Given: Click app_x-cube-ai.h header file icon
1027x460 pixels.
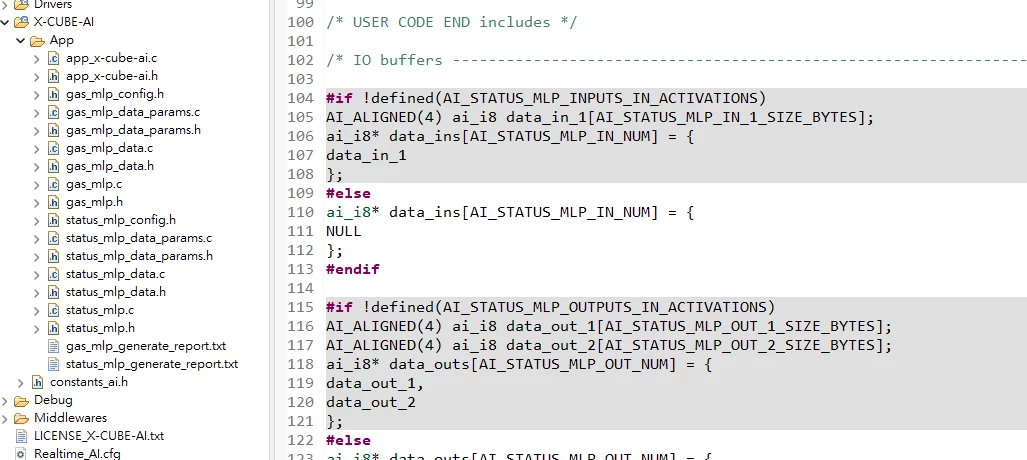Looking at the screenshot, I should tap(54, 76).
